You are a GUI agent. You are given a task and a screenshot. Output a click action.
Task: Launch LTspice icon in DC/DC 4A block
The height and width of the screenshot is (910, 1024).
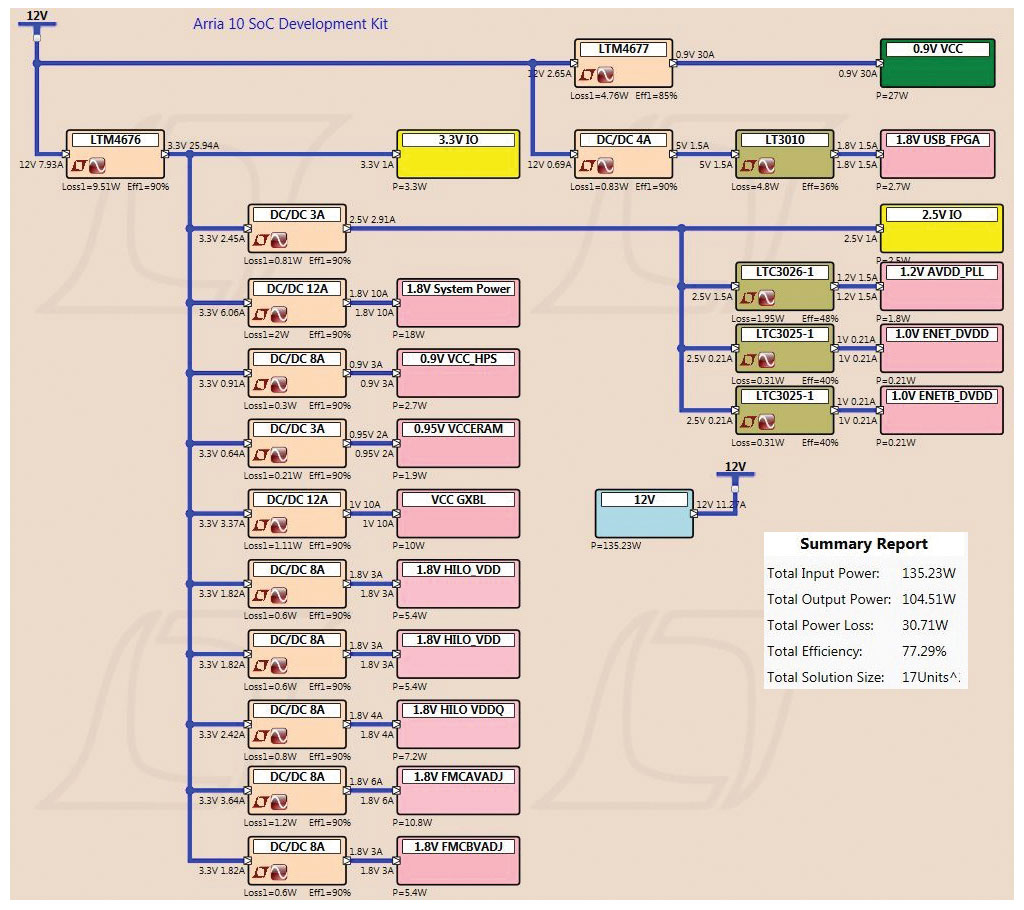[x=605, y=166]
